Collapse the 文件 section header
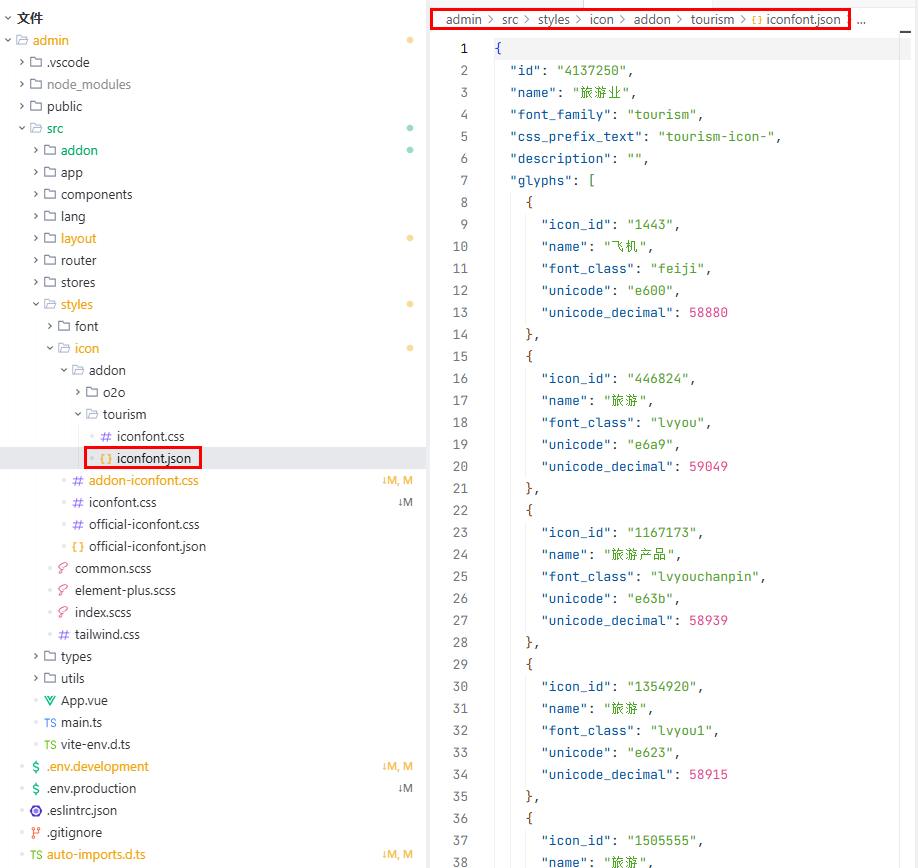Viewport: 918px width, 868px height. point(8,18)
